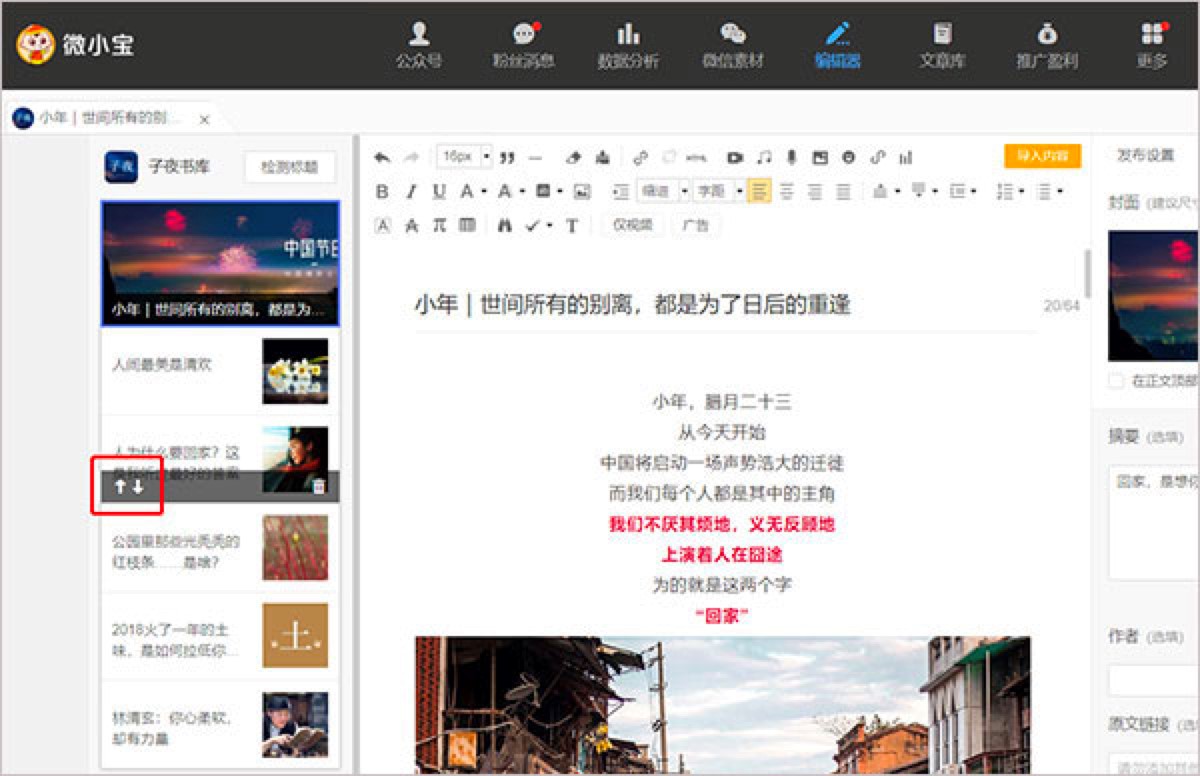Delete the article using the trash icon
Viewport: 1200px width, 776px height.
tap(320, 487)
